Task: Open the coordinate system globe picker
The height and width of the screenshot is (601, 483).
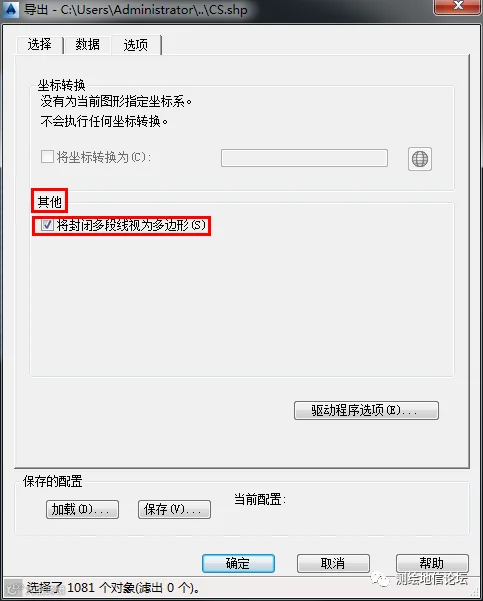Action: (x=420, y=159)
